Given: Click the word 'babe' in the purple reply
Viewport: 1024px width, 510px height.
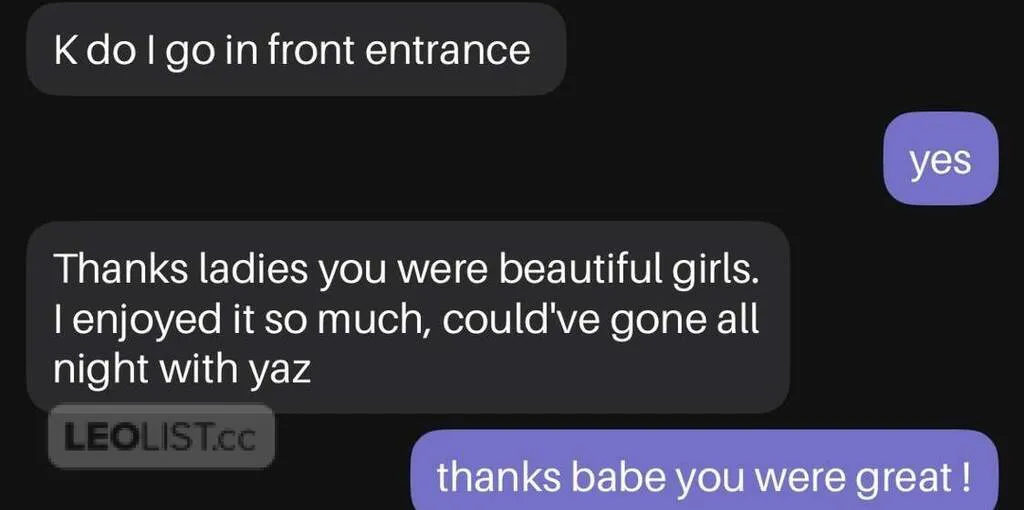Looking at the screenshot, I should pyautogui.click(x=615, y=477).
